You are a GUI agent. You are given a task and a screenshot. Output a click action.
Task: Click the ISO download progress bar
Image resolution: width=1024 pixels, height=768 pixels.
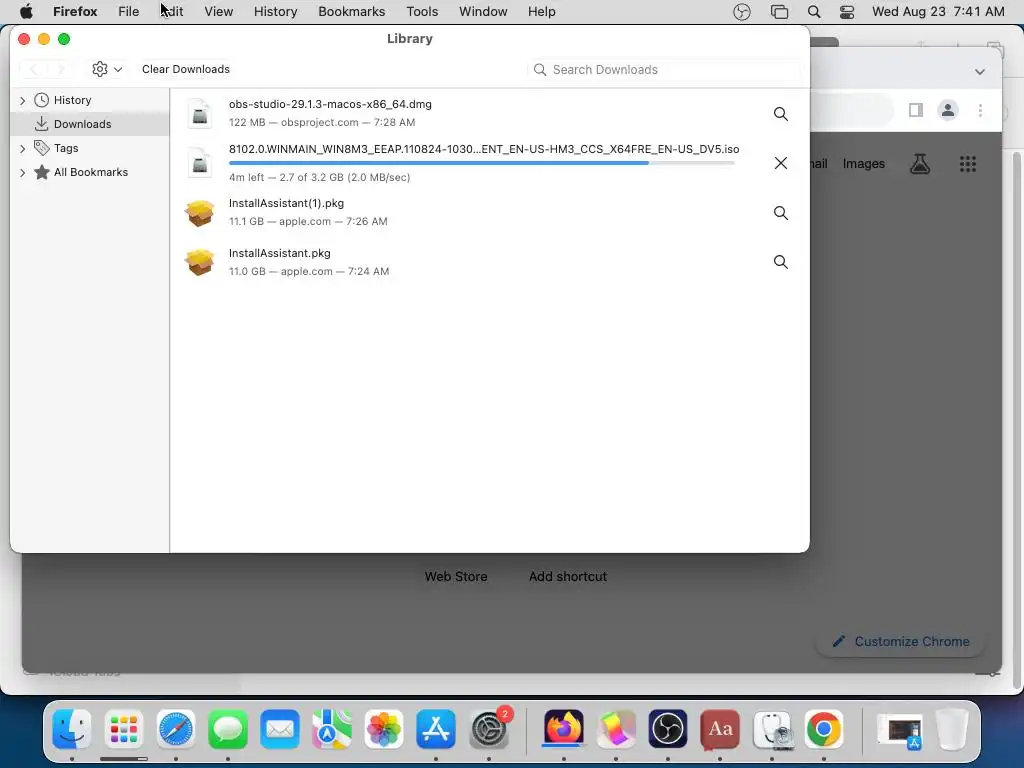click(482, 163)
